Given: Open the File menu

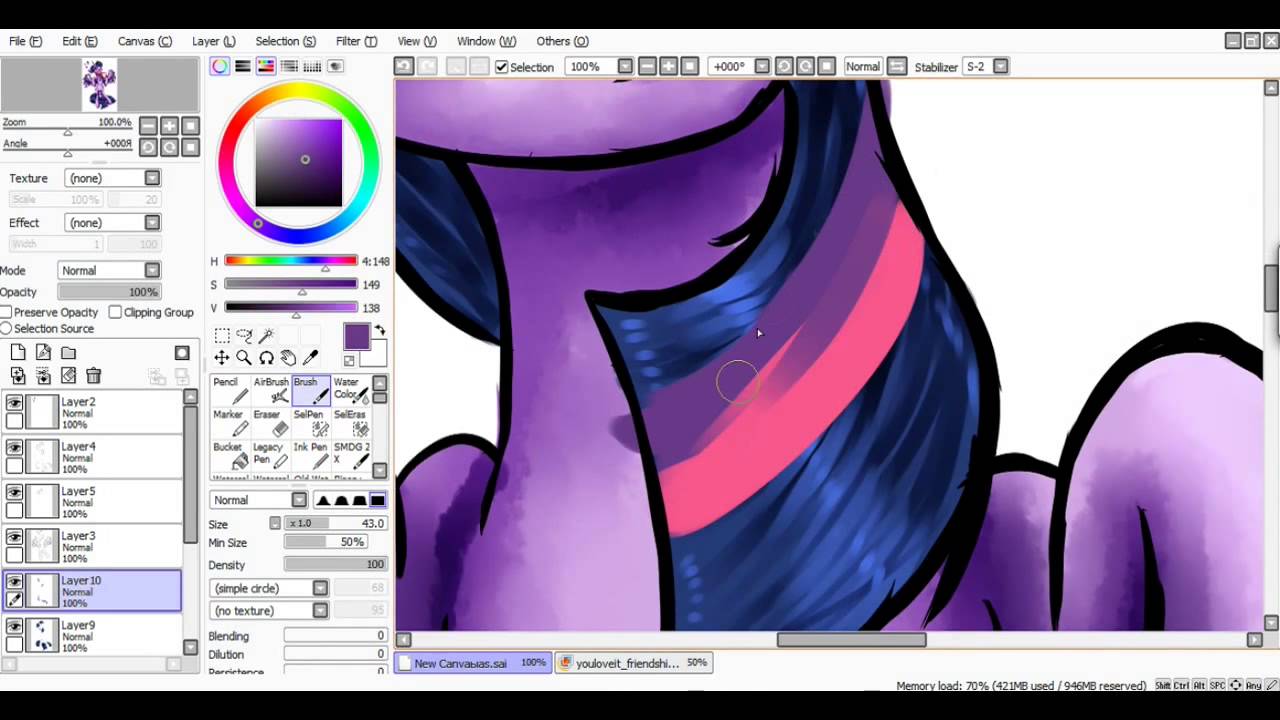Looking at the screenshot, I should pyautogui.click(x=25, y=41).
